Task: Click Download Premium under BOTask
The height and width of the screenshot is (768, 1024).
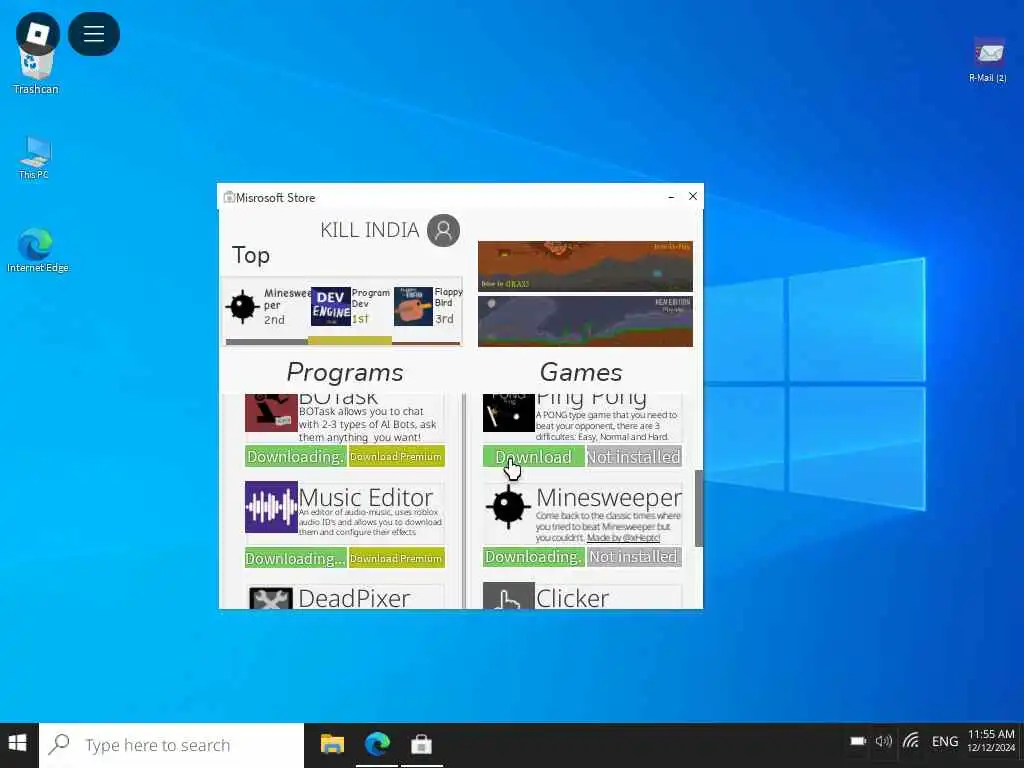Action: 396,456
